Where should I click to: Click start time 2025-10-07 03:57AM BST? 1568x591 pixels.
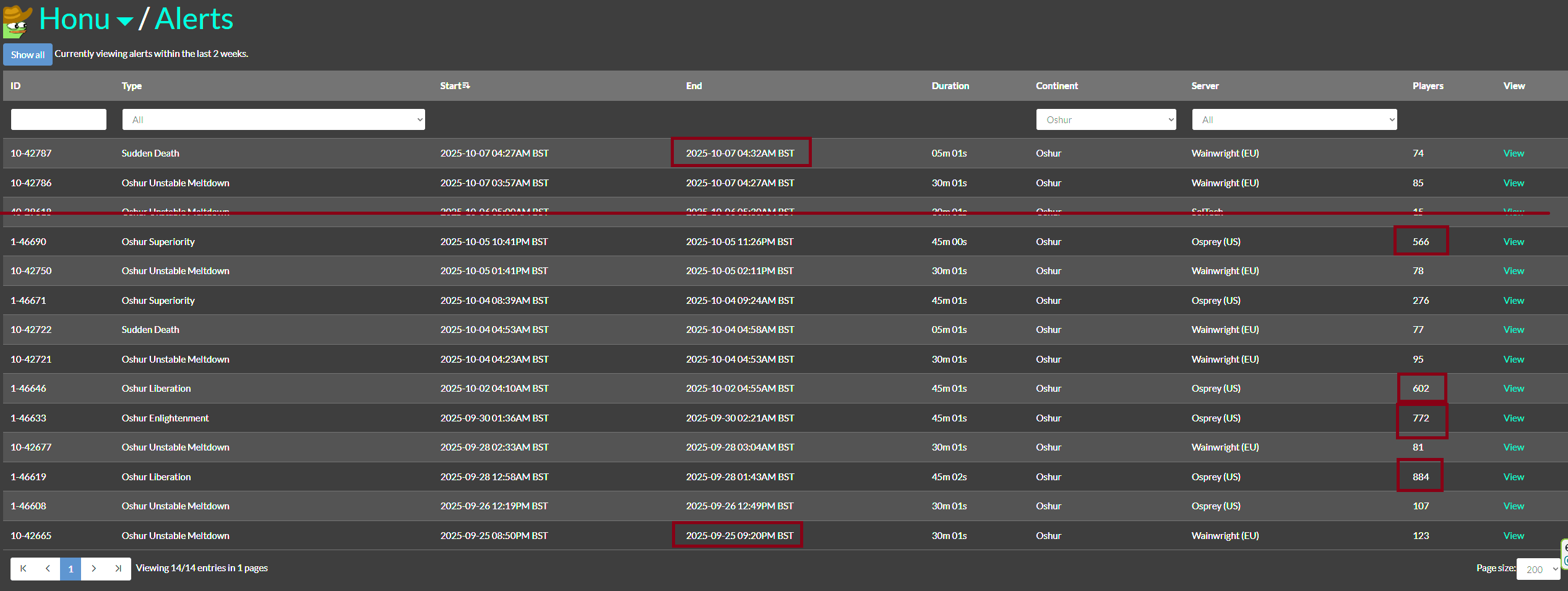[494, 183]
